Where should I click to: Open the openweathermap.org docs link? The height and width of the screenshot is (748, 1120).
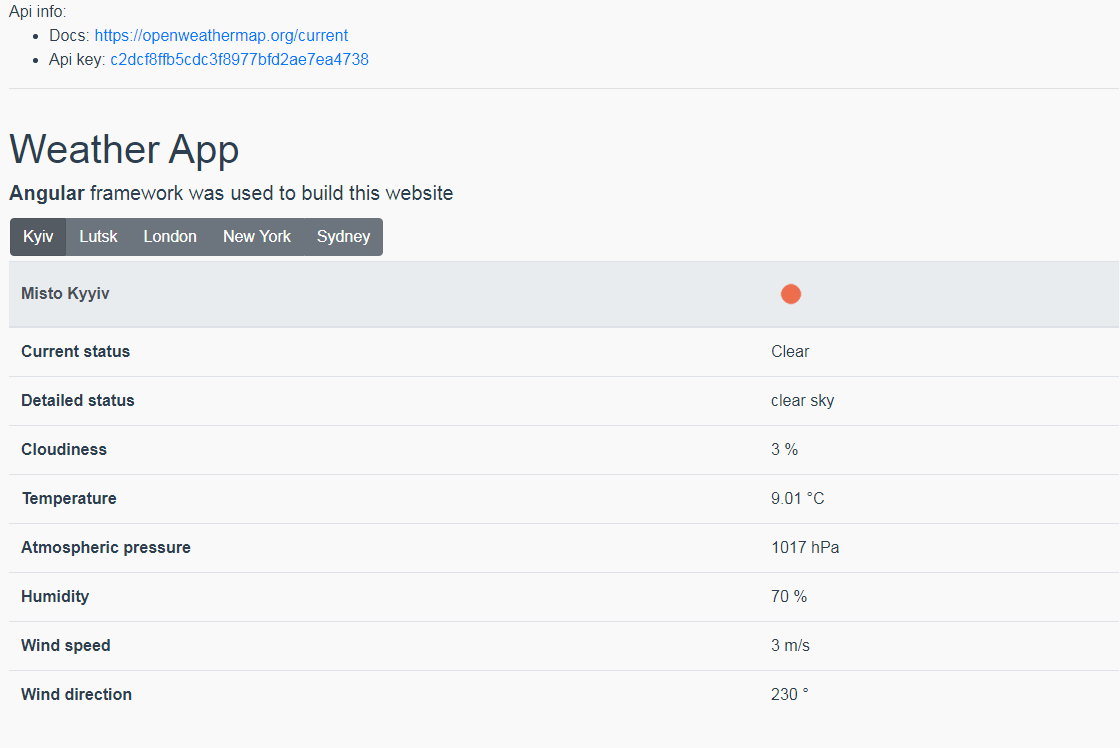(x=221, y=36)
